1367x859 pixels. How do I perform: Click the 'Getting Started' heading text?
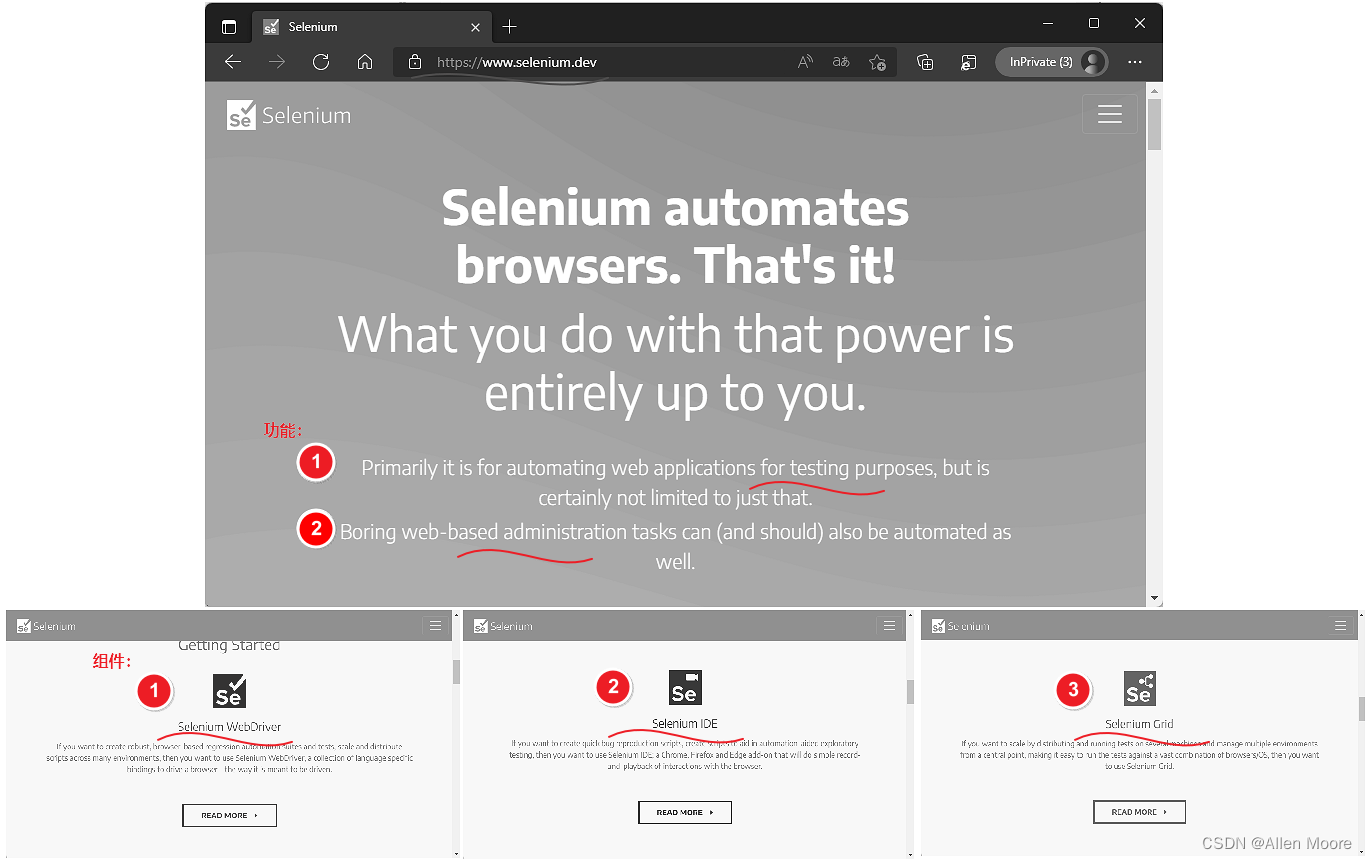coord(229,646)
